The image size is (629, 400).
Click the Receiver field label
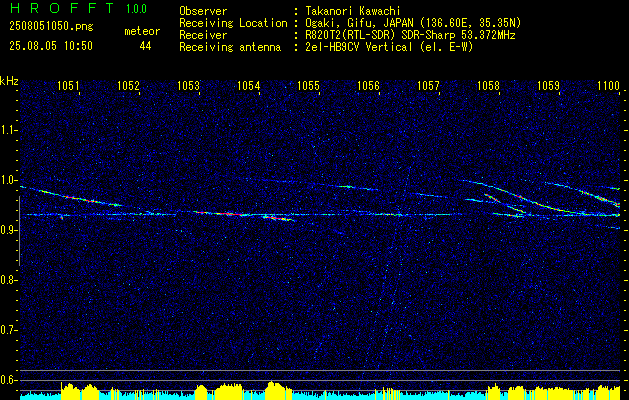[x=203, y=35]
